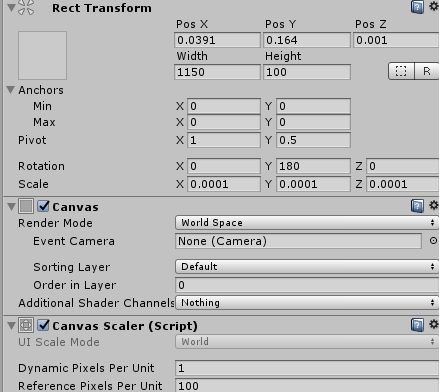
Task: Click the Order in Layer field
Action: click(307, 285)
